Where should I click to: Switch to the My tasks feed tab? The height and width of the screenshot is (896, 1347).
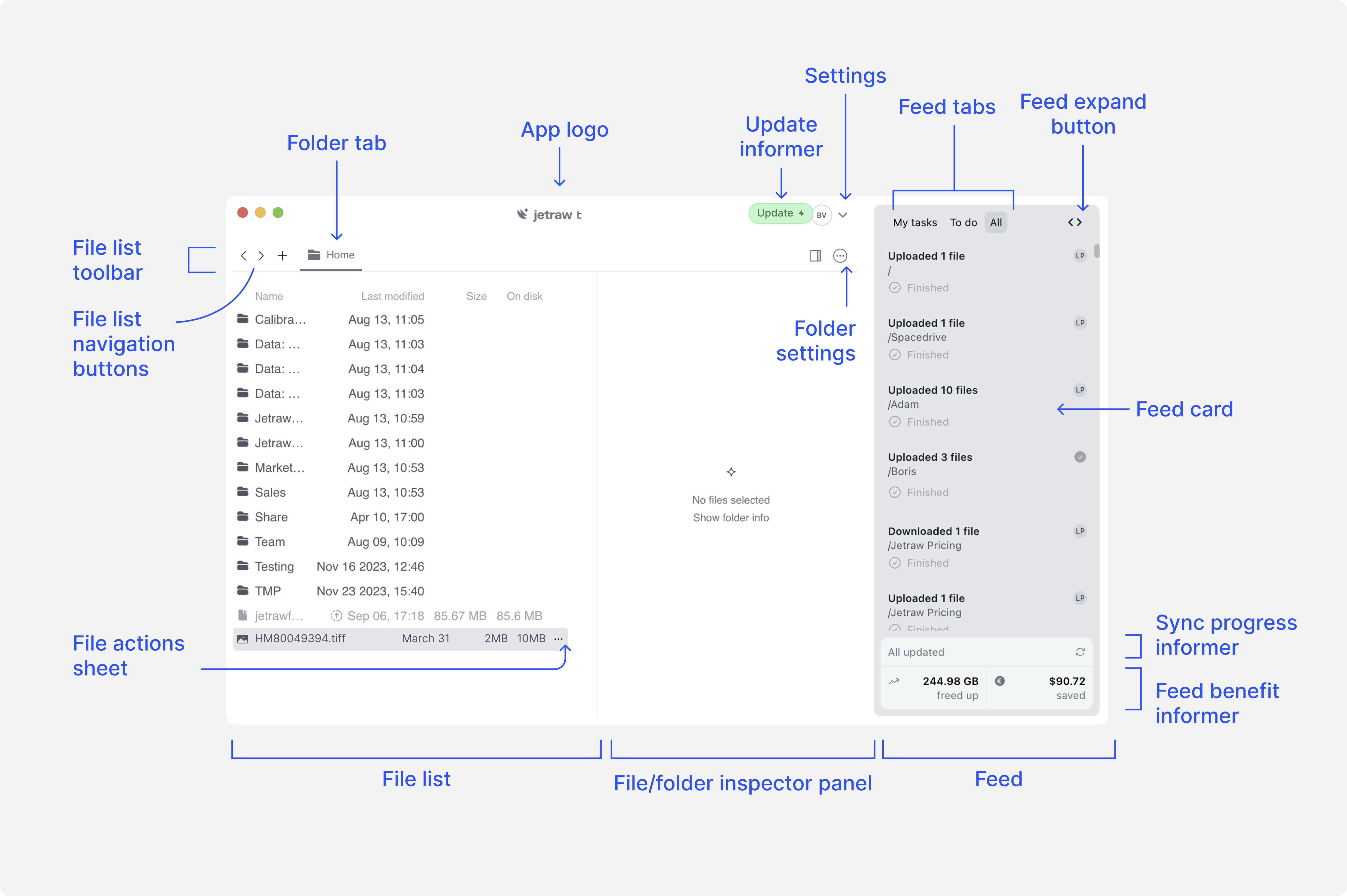pyautogui.click(x=914, y=222)
